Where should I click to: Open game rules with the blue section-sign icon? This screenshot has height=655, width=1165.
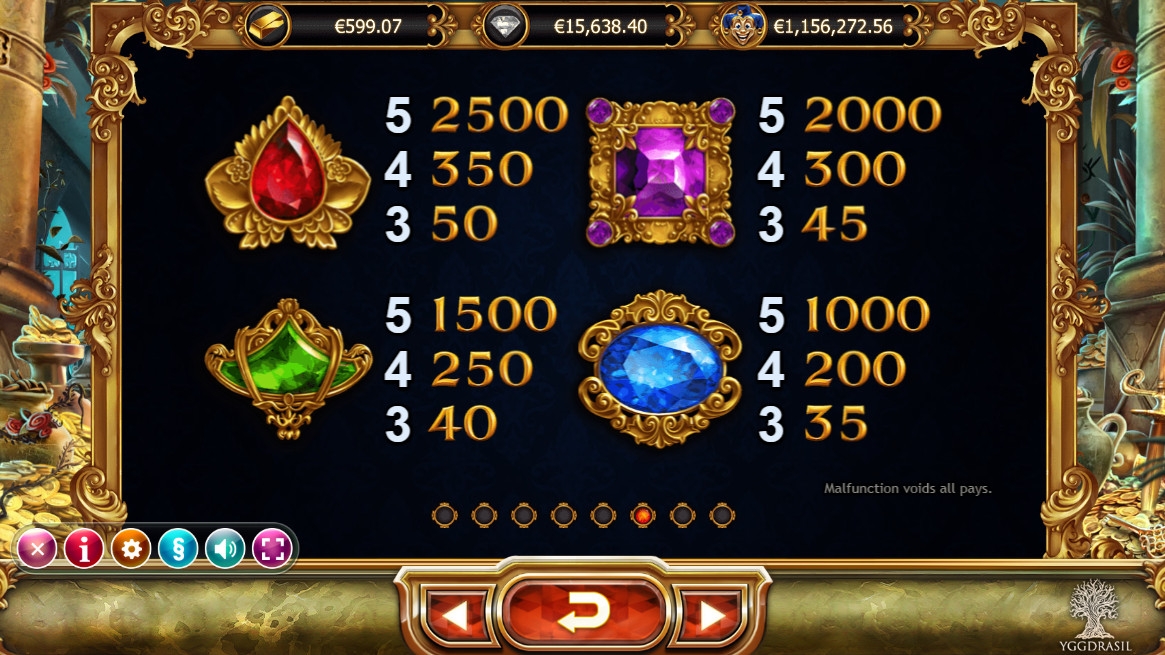(178, 549)
